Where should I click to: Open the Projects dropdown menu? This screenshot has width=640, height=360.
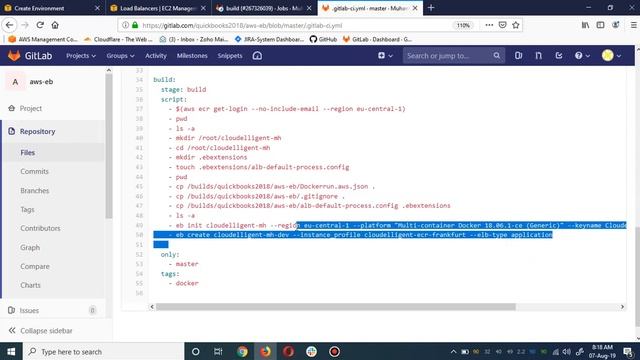[81, 56]
